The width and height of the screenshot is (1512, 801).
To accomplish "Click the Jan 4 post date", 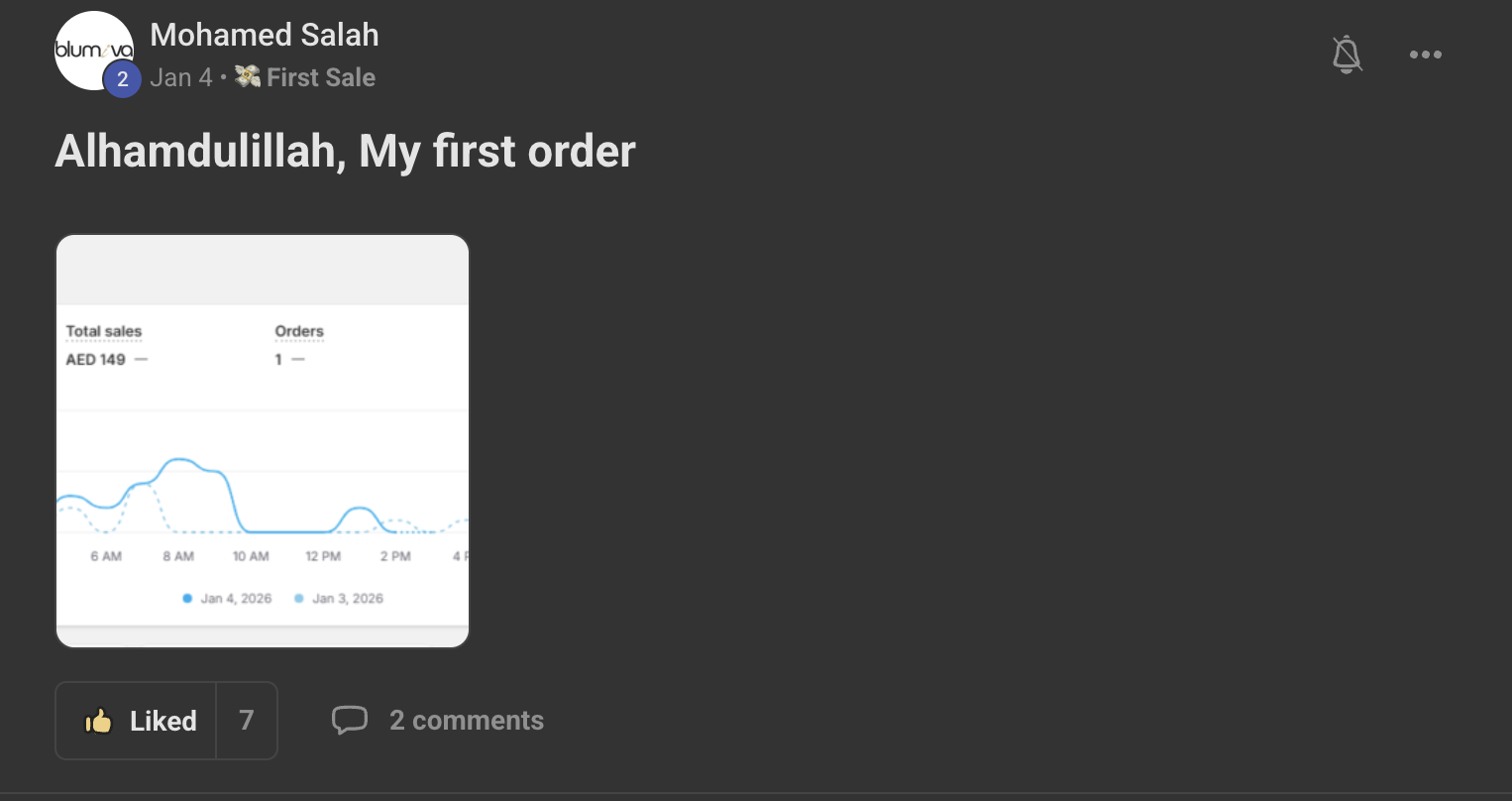I will (181, 77).
